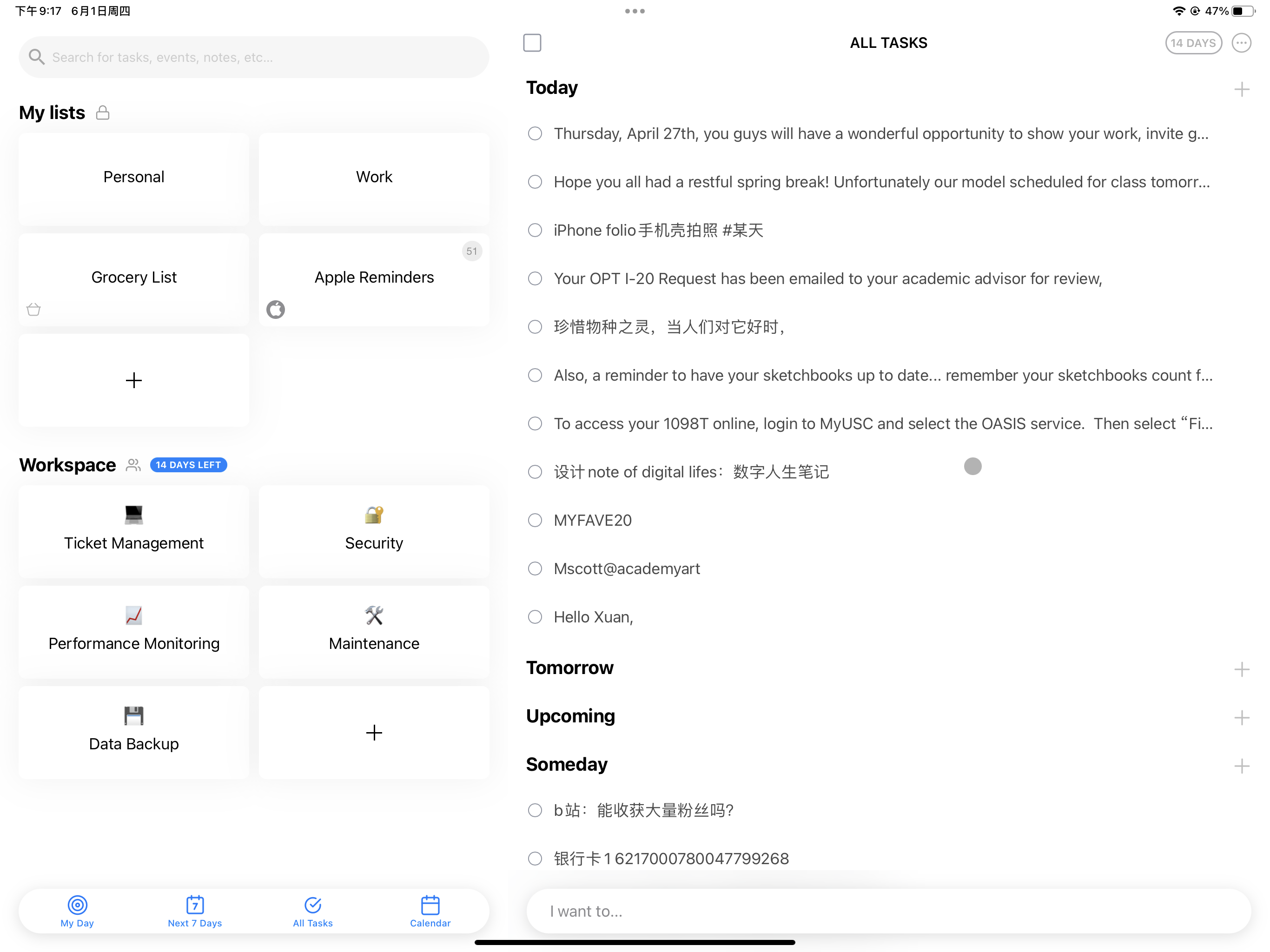
Task: Switch to the All Tasks tab
Action: (x=312, y=911)
